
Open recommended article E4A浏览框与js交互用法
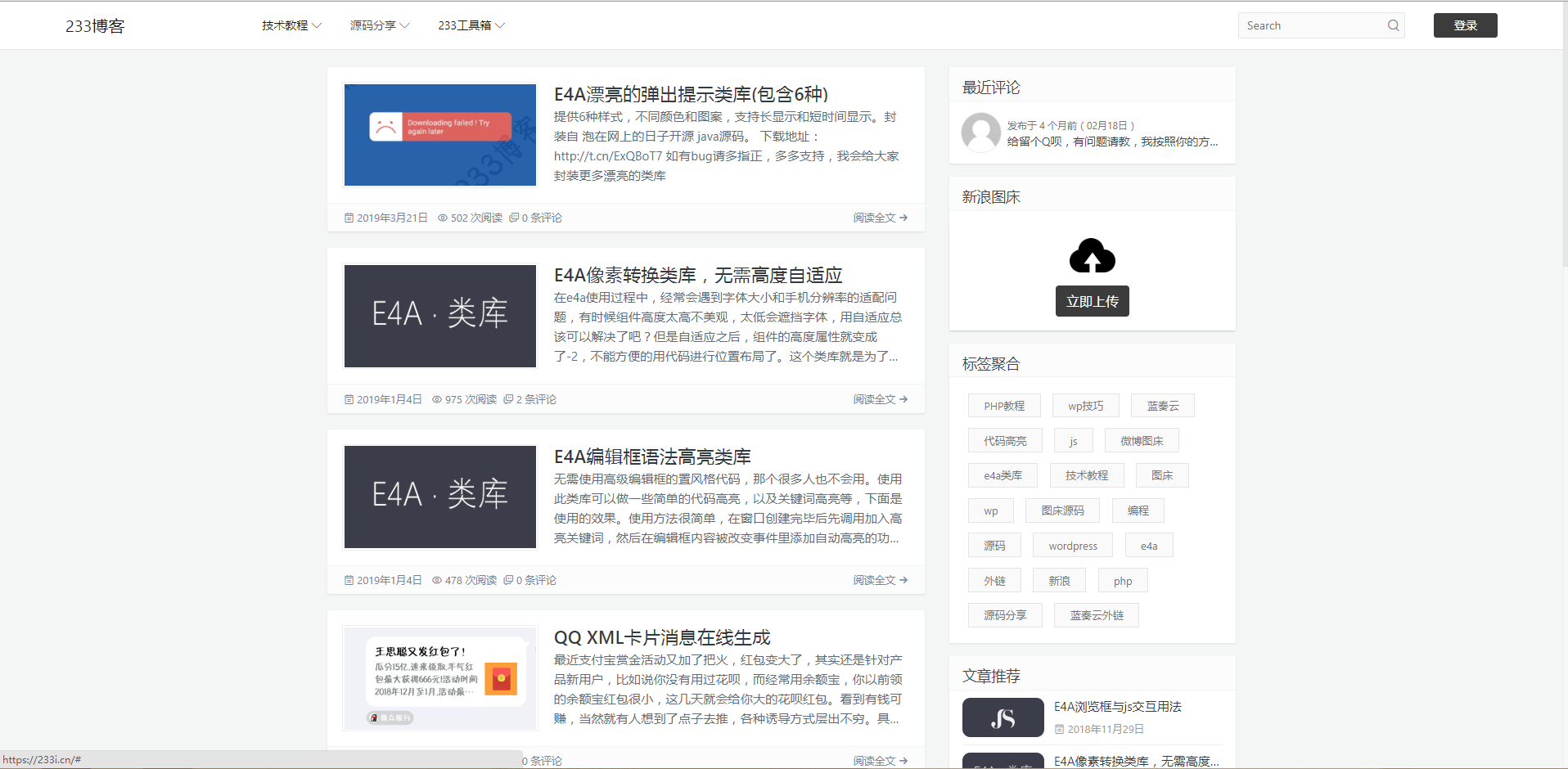pyautogui.click(x=1117, y=707)
